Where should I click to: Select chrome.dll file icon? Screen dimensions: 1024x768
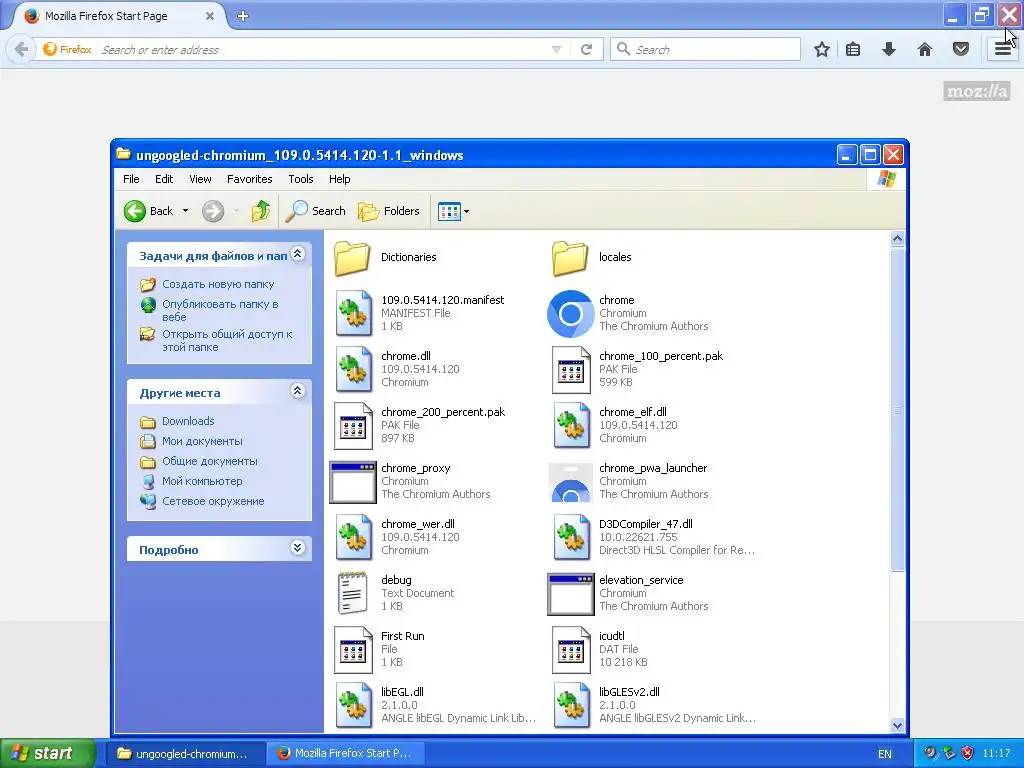(x=353, y=370)
